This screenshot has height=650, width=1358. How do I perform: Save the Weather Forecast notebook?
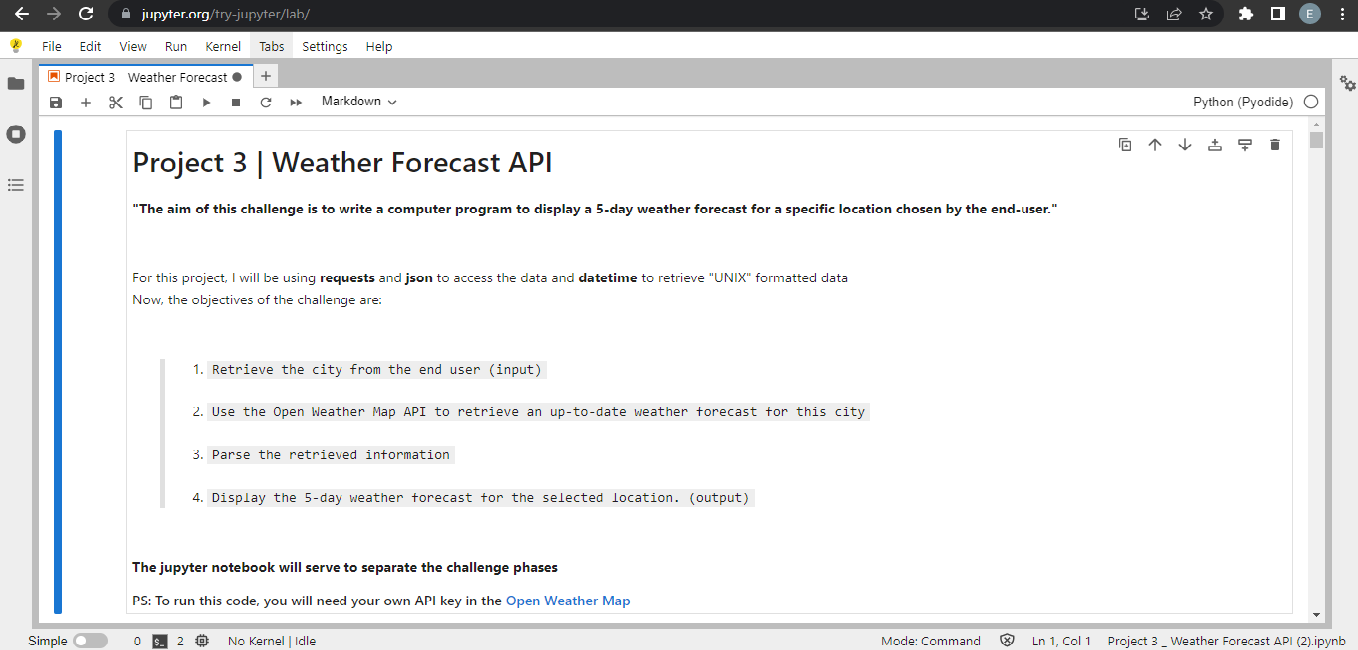point(56,101)
